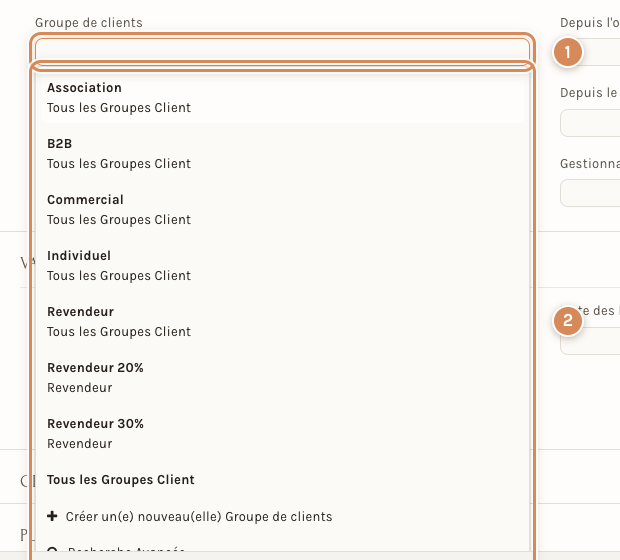This screenshot has height=560, width=620.
Task: Select Individuel in the list
Action: tap(282, 265)
